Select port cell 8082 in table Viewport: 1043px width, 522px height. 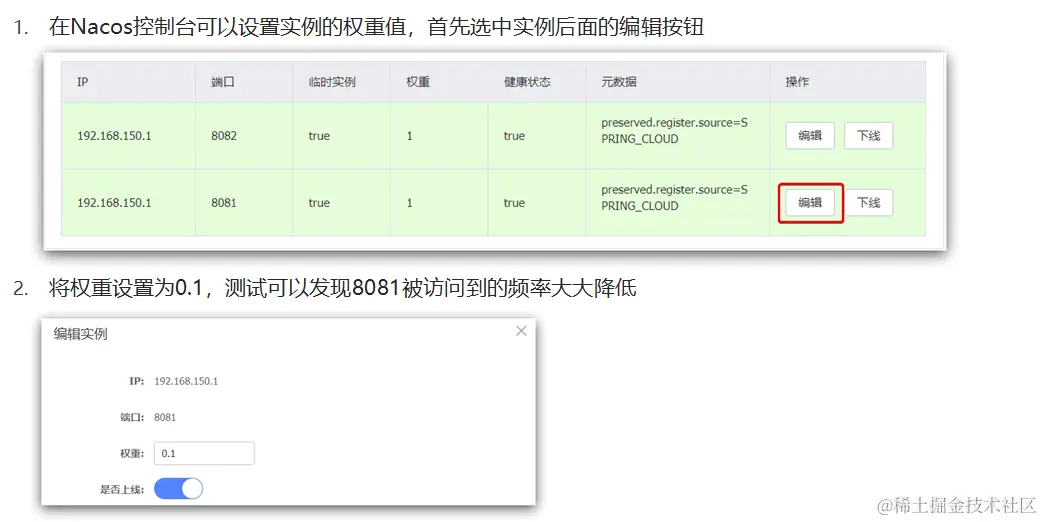[x=224, y=136]
